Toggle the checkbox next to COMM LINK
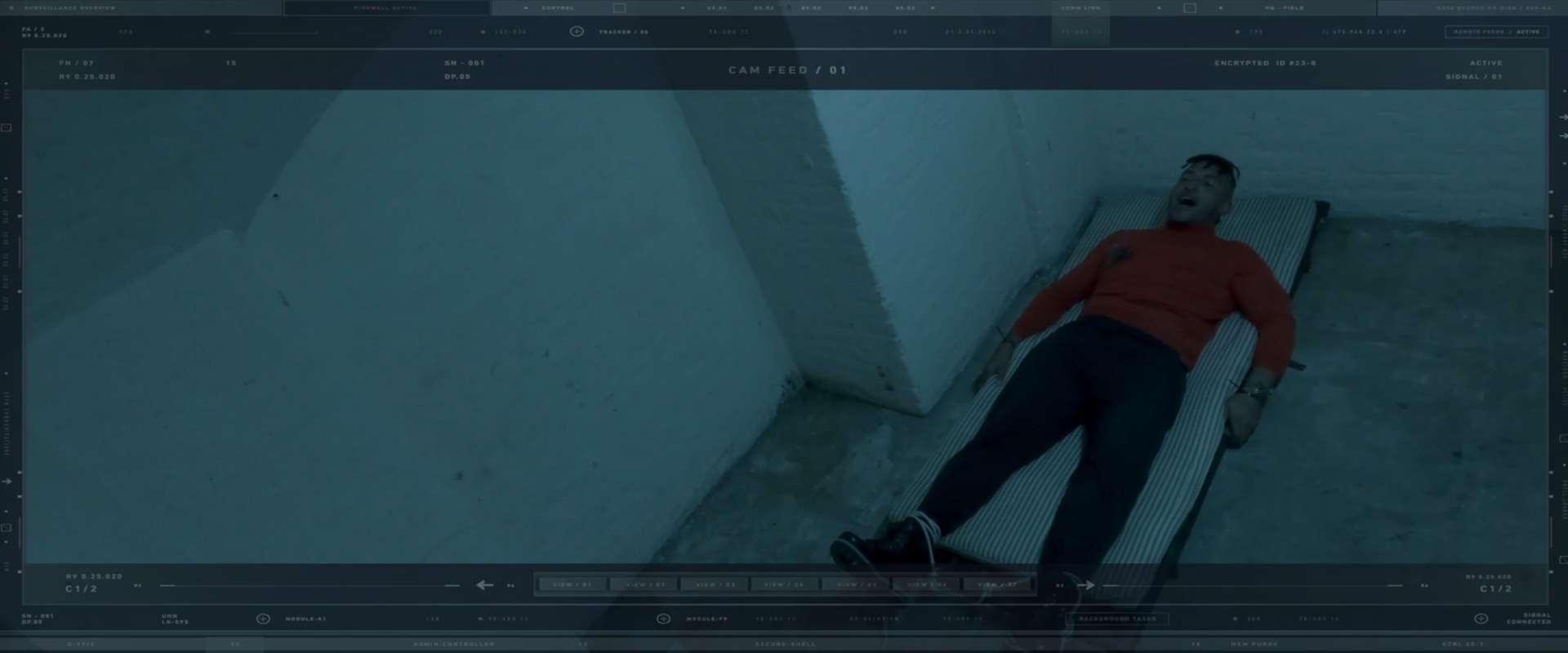 point(1190,8)
